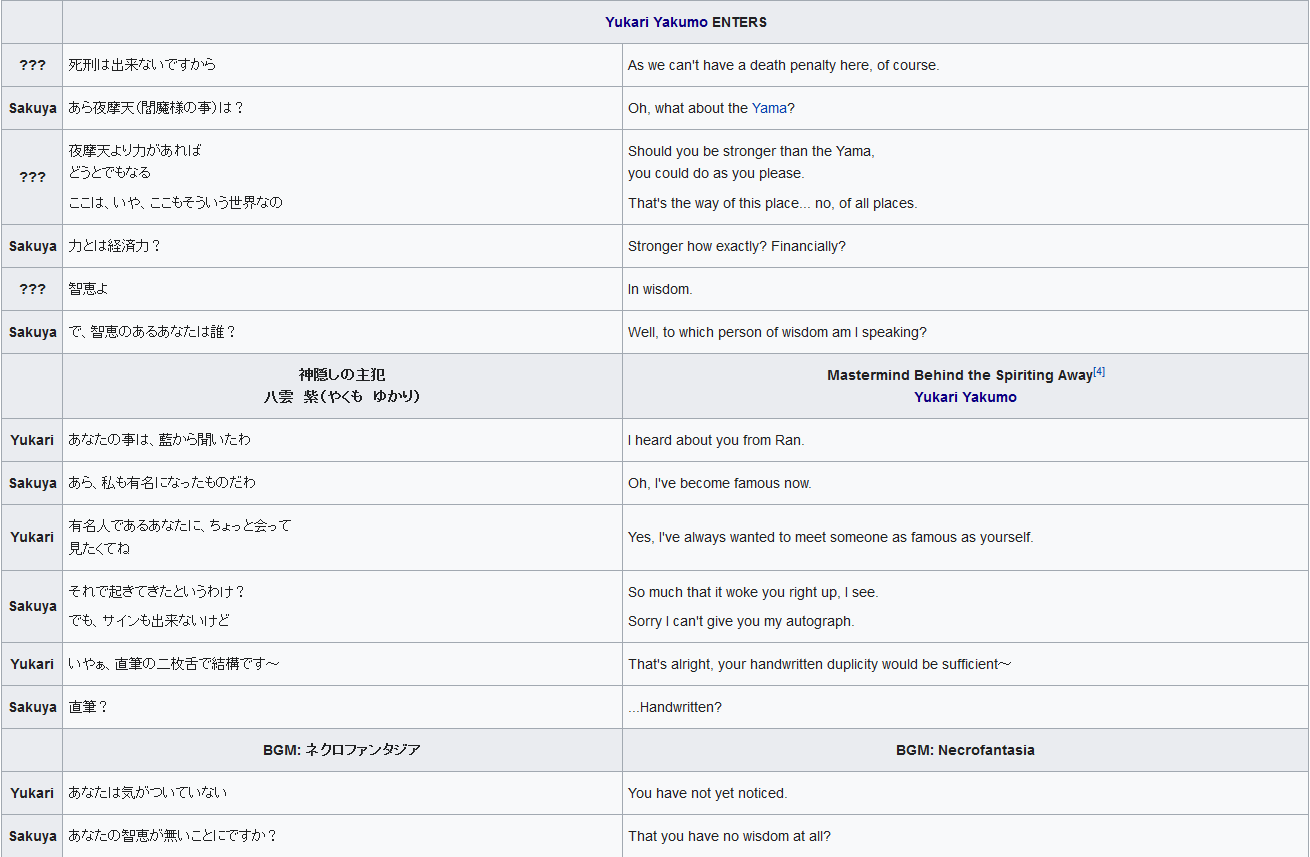1310x857 pixels.
Task: Click the name "八雲 紫(やくも ゆかり)"
Action: point(342,397)
